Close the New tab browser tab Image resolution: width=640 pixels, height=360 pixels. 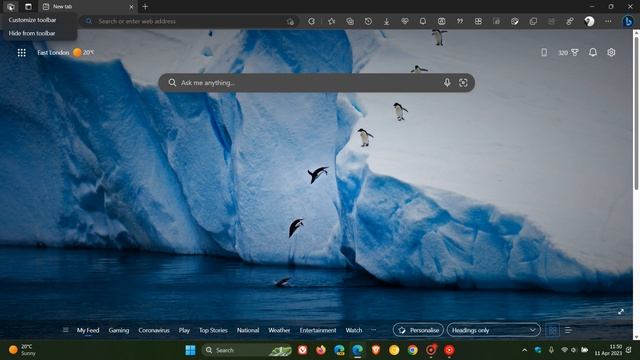pos(131,7)
